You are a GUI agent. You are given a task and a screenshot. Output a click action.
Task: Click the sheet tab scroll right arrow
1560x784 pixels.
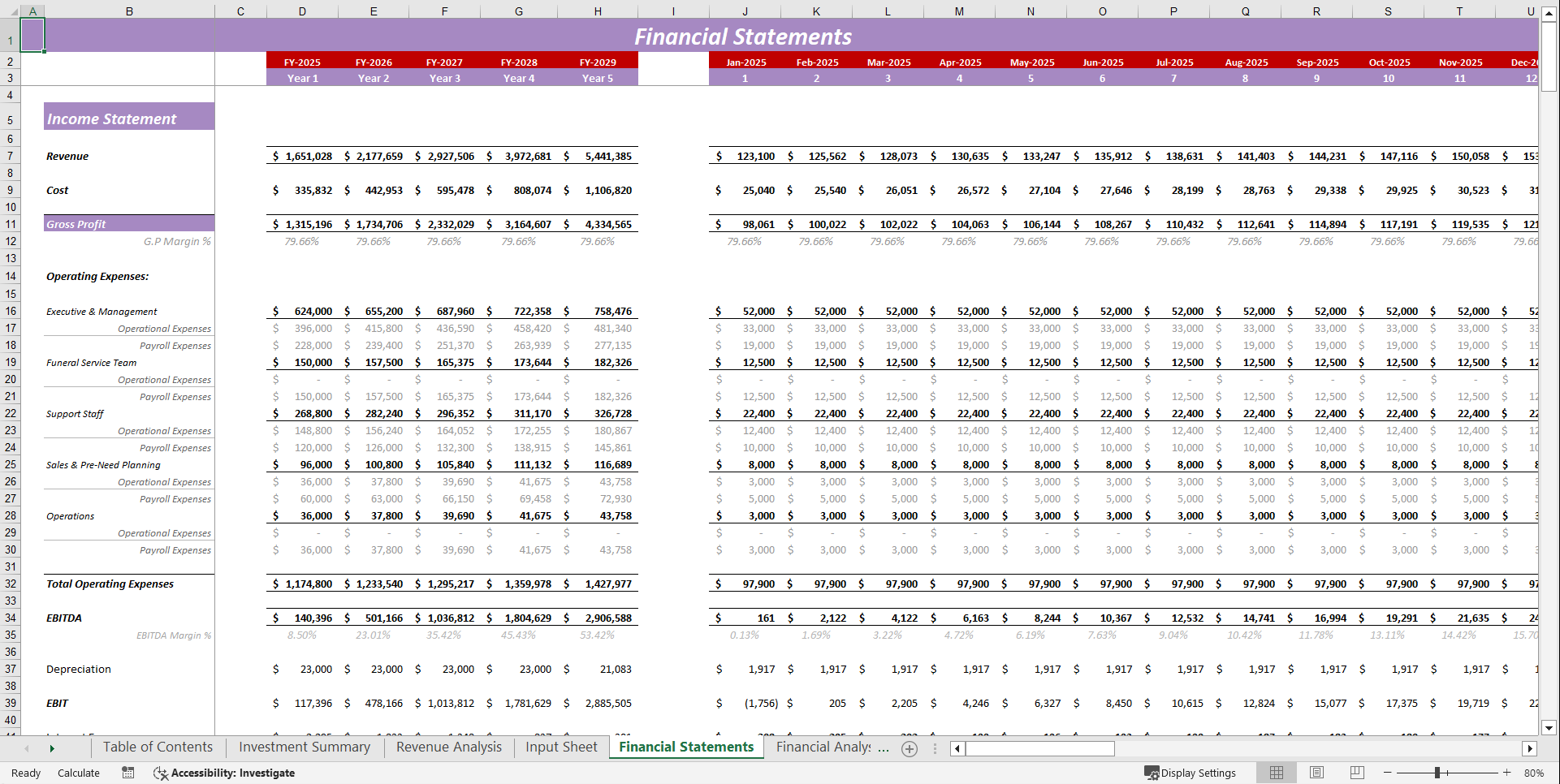point(52,747)
